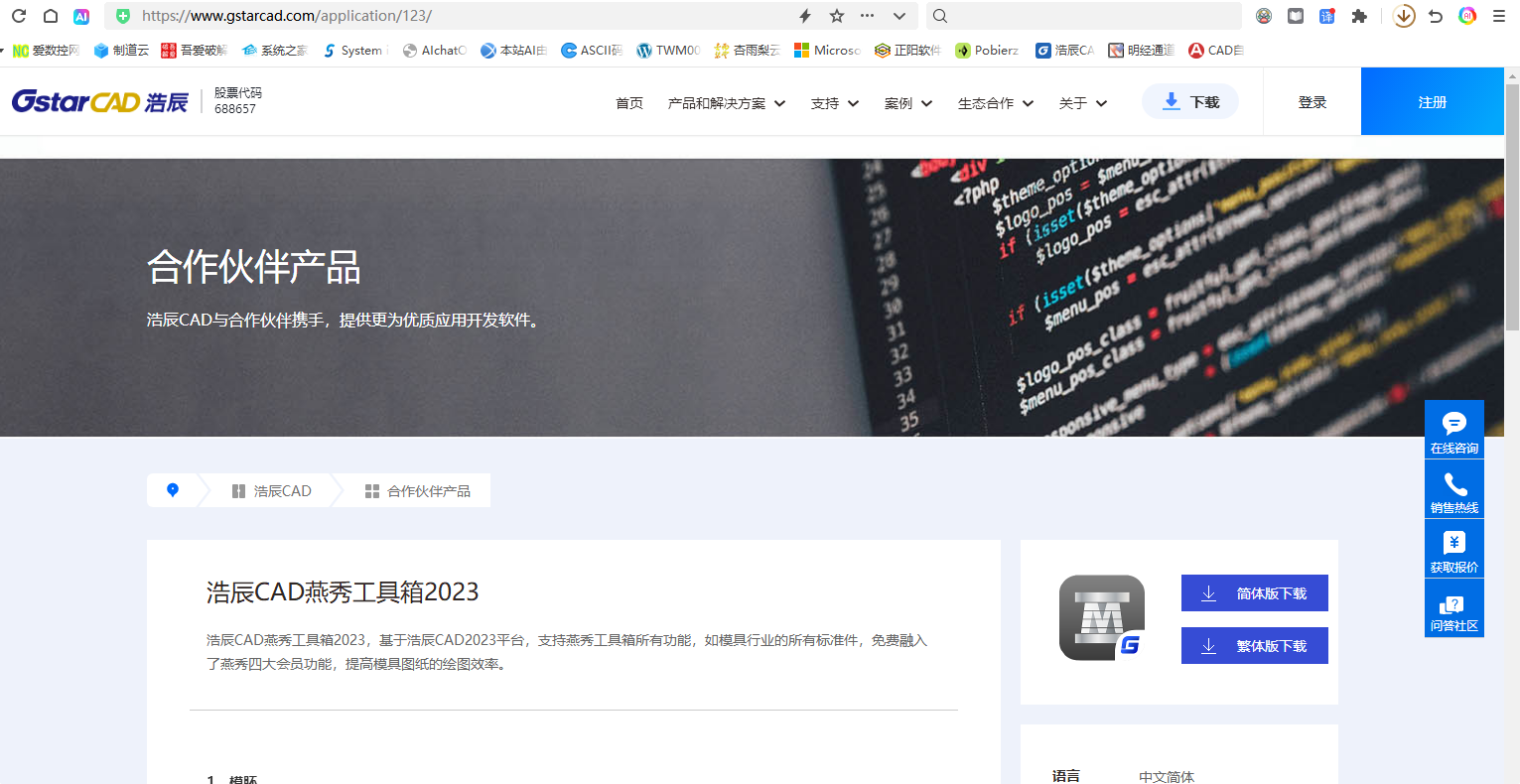Image resolution: width=1520 pixels, height=784 pixels.
Task: Click the 下载 download pill button
Action: (1190, 101)
